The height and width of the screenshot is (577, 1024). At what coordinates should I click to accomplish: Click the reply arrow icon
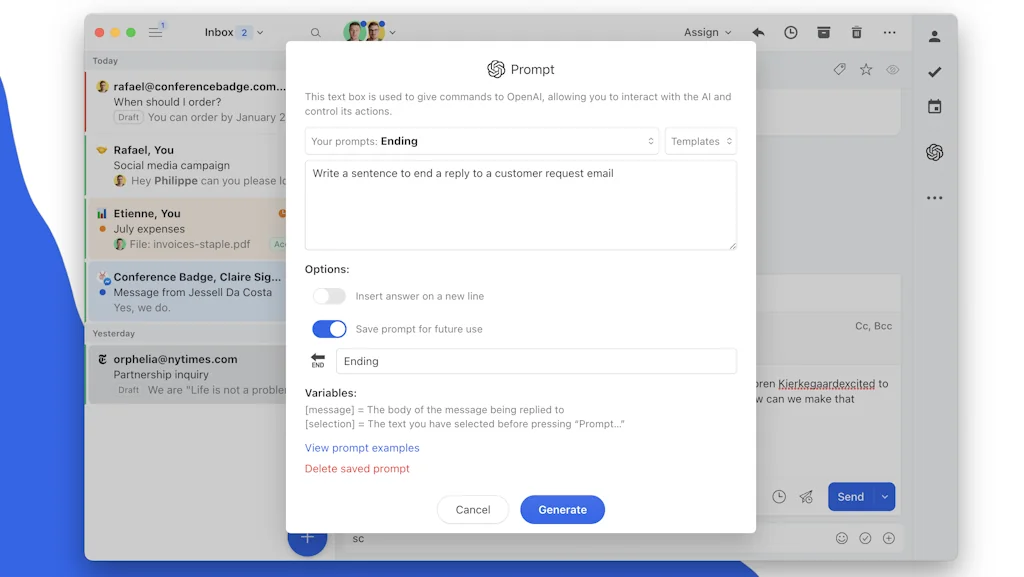[x=758, y=32]
